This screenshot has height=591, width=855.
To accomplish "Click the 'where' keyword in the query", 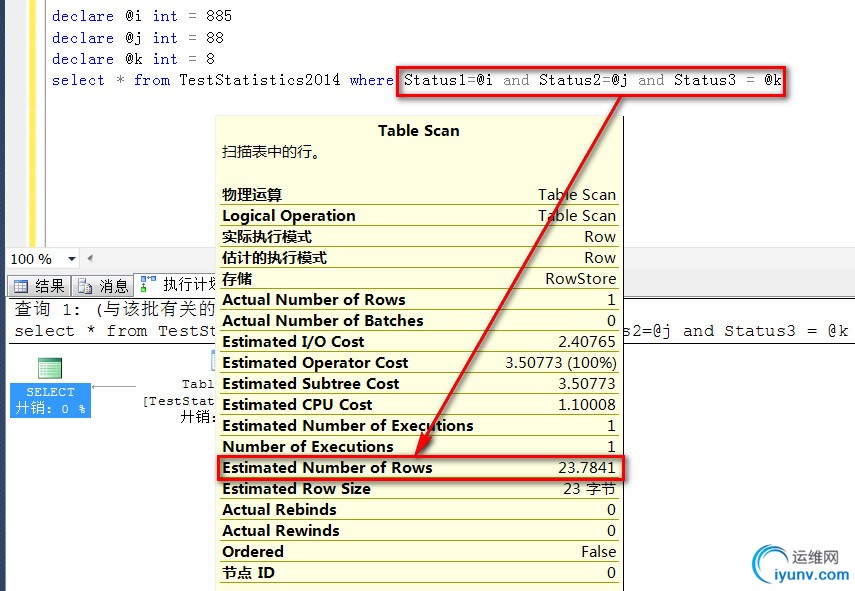I will tap(371, 80).
